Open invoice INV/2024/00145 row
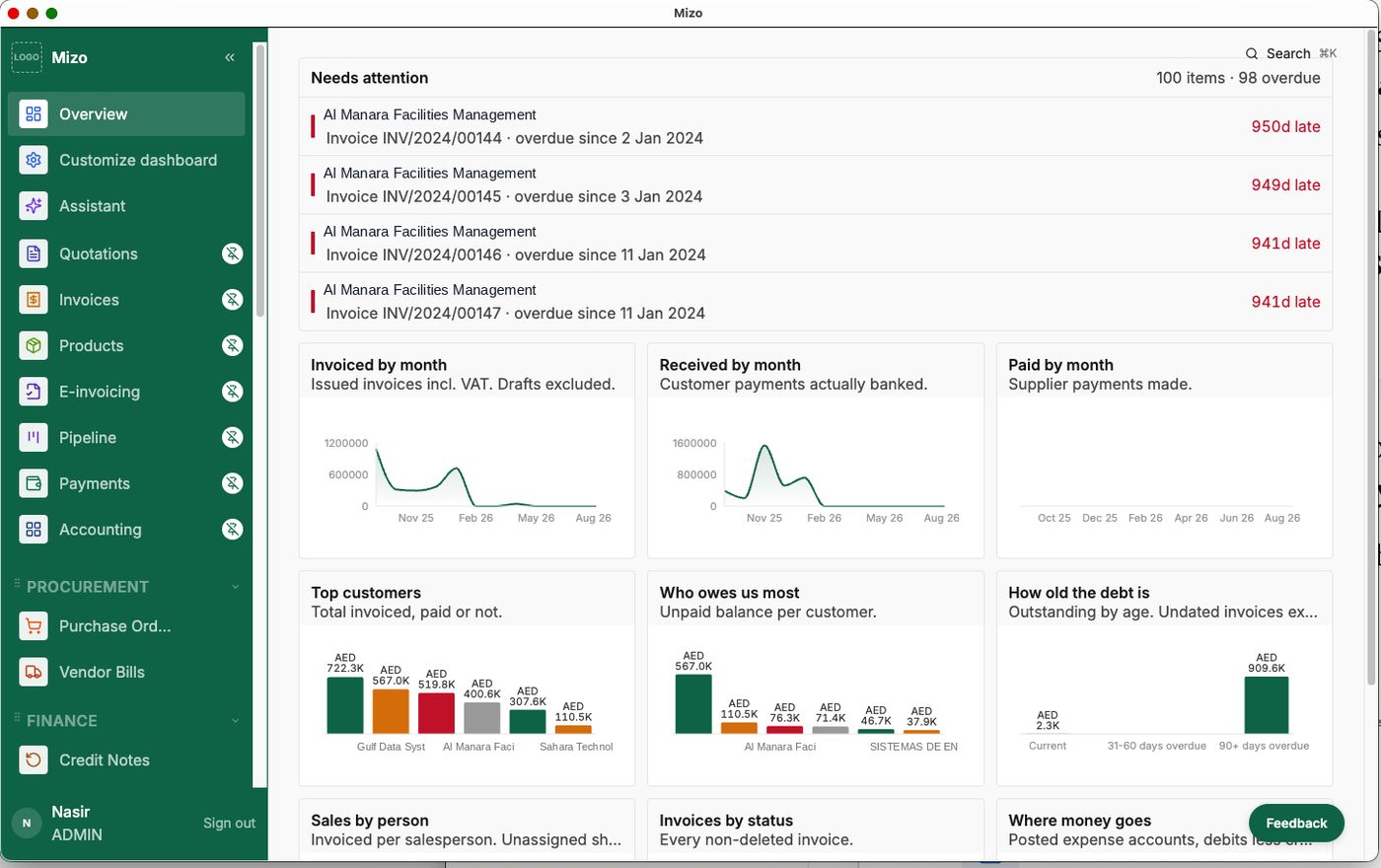1381x868 pixels. pyautogui.click(x=815, y=184)
